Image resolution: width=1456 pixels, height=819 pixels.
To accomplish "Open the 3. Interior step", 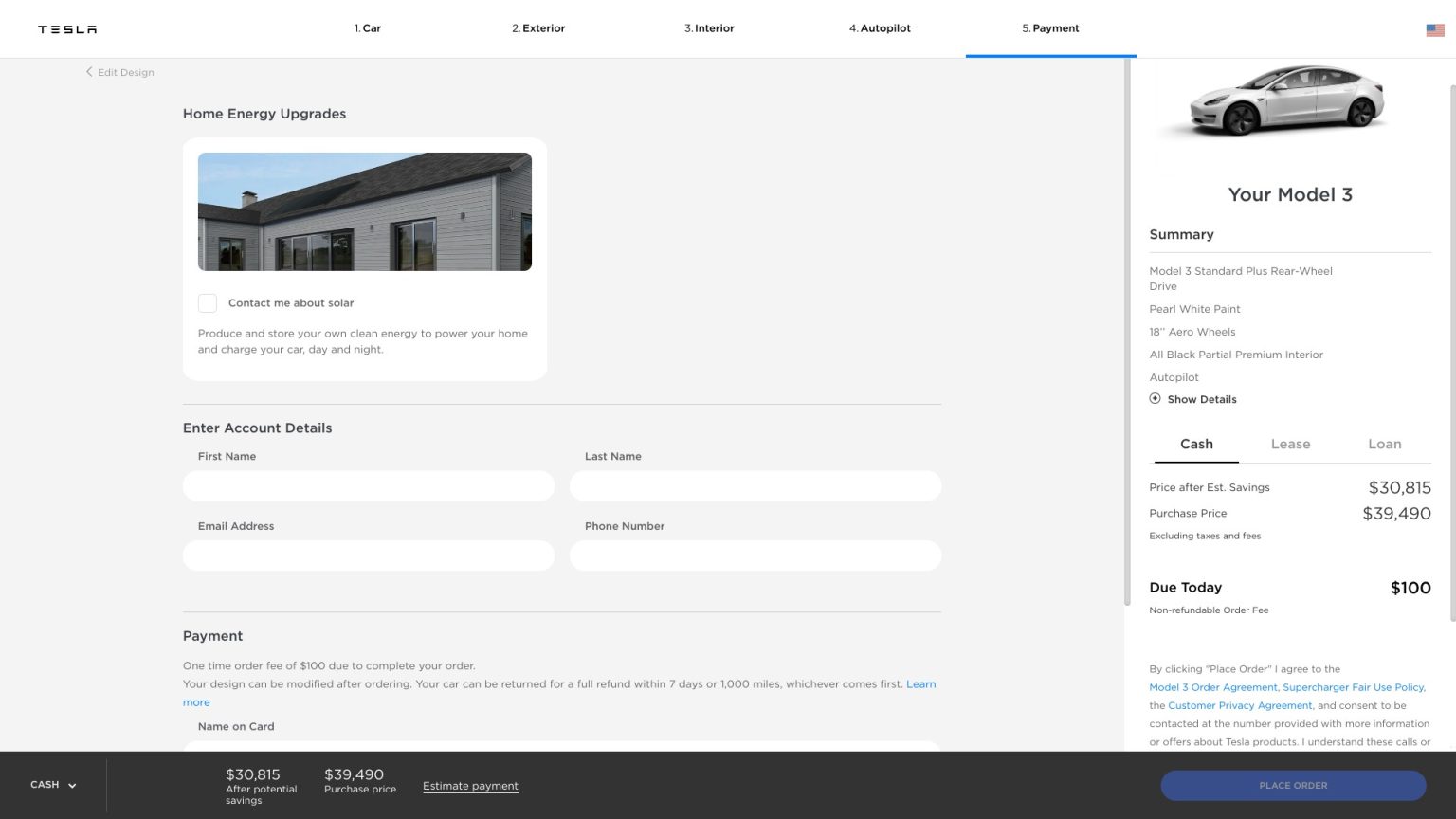I will click(709, 28).
